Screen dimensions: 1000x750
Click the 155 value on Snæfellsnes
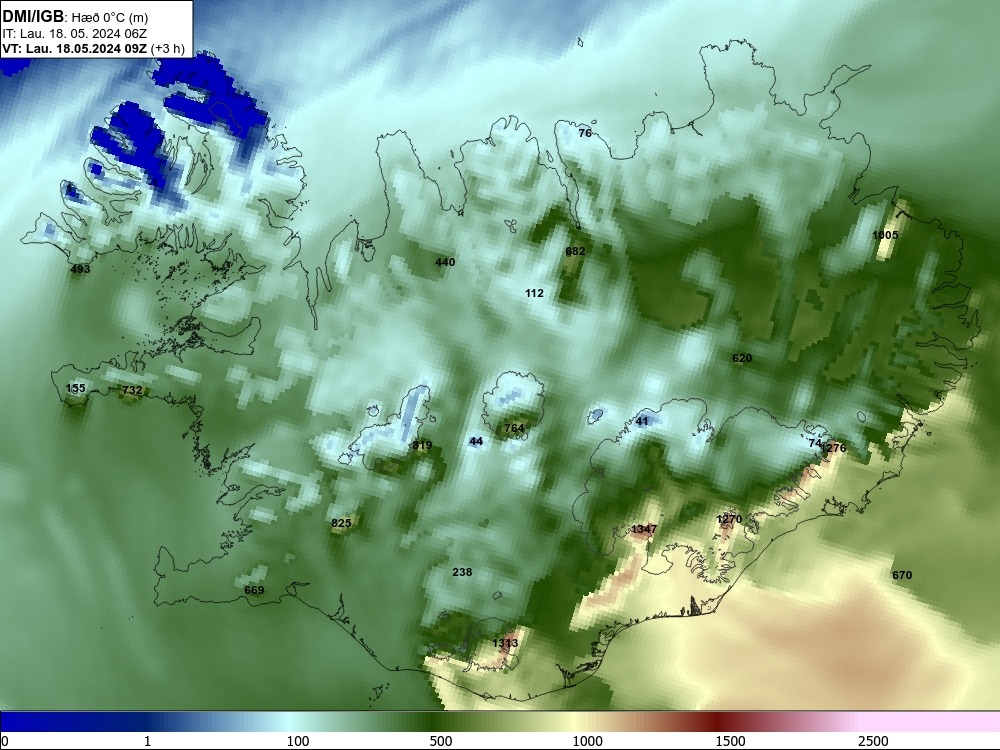[x=75, y=388]
